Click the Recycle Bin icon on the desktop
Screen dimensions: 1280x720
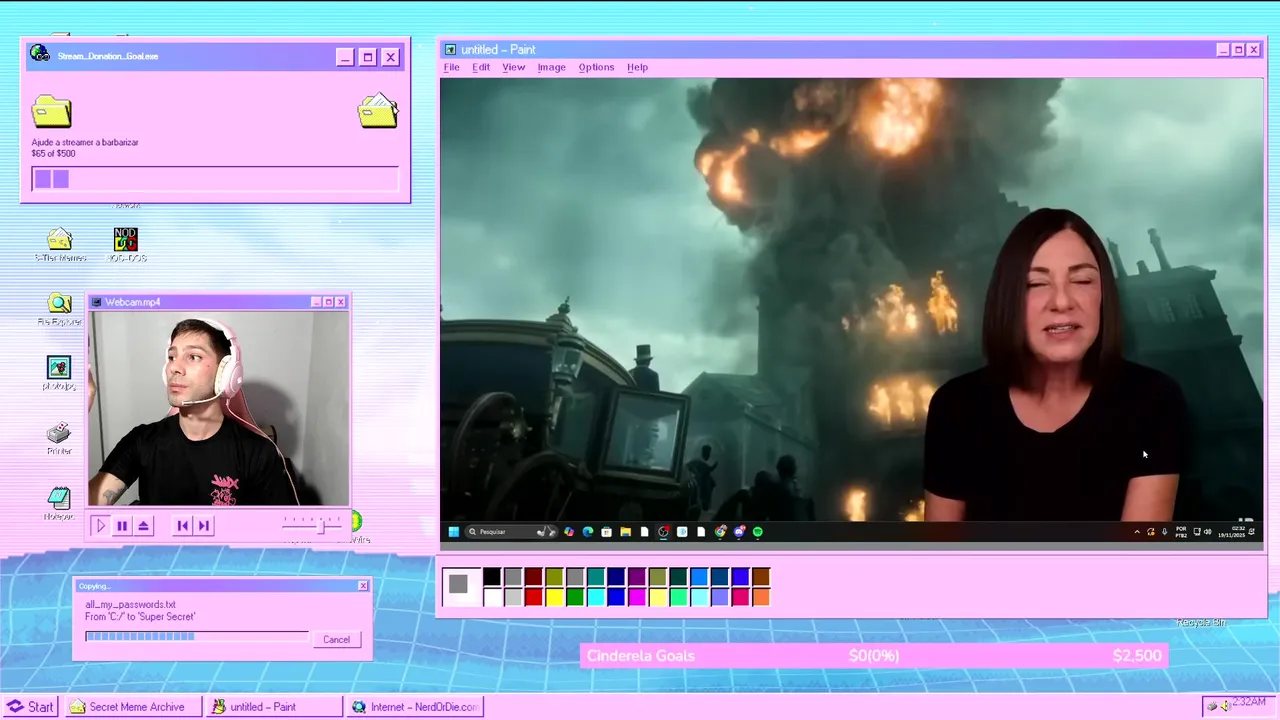coord(1201,622)
